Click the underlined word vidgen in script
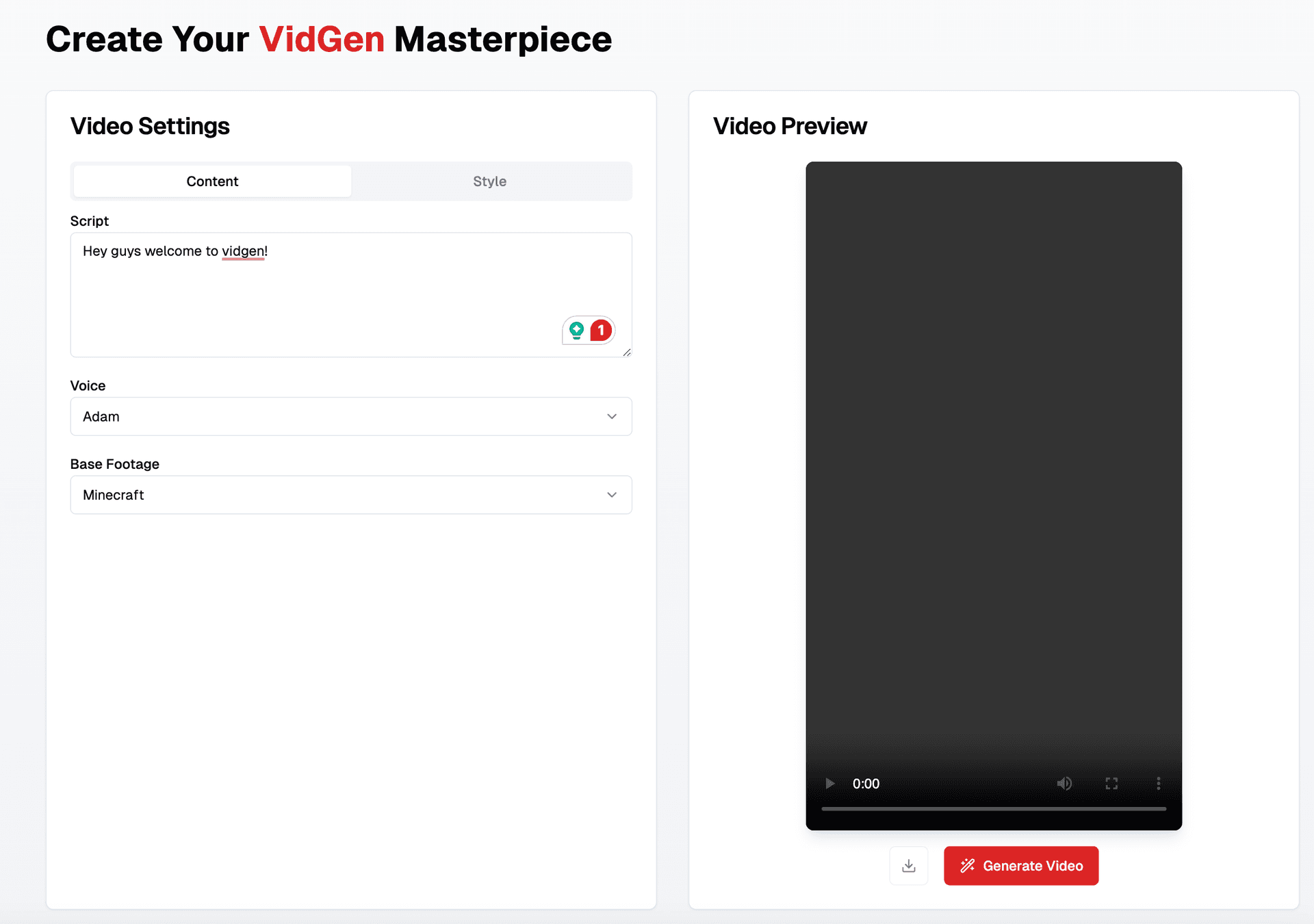1314x924 pixels. pos(242,251)
